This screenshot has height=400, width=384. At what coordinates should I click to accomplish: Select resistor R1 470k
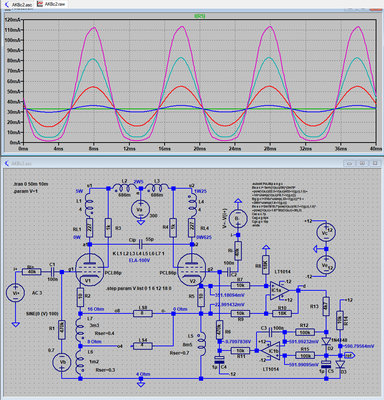[62, 330]
